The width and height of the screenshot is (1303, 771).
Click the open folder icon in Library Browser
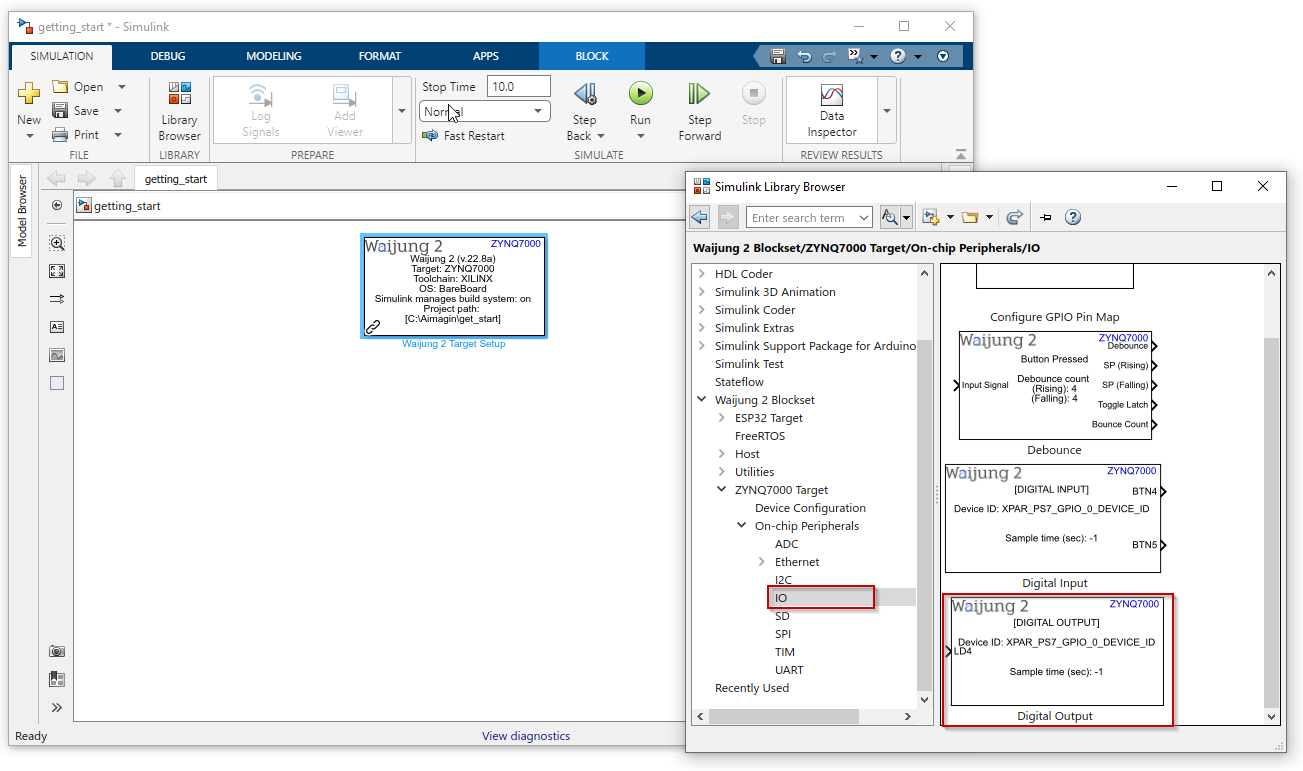969,217
